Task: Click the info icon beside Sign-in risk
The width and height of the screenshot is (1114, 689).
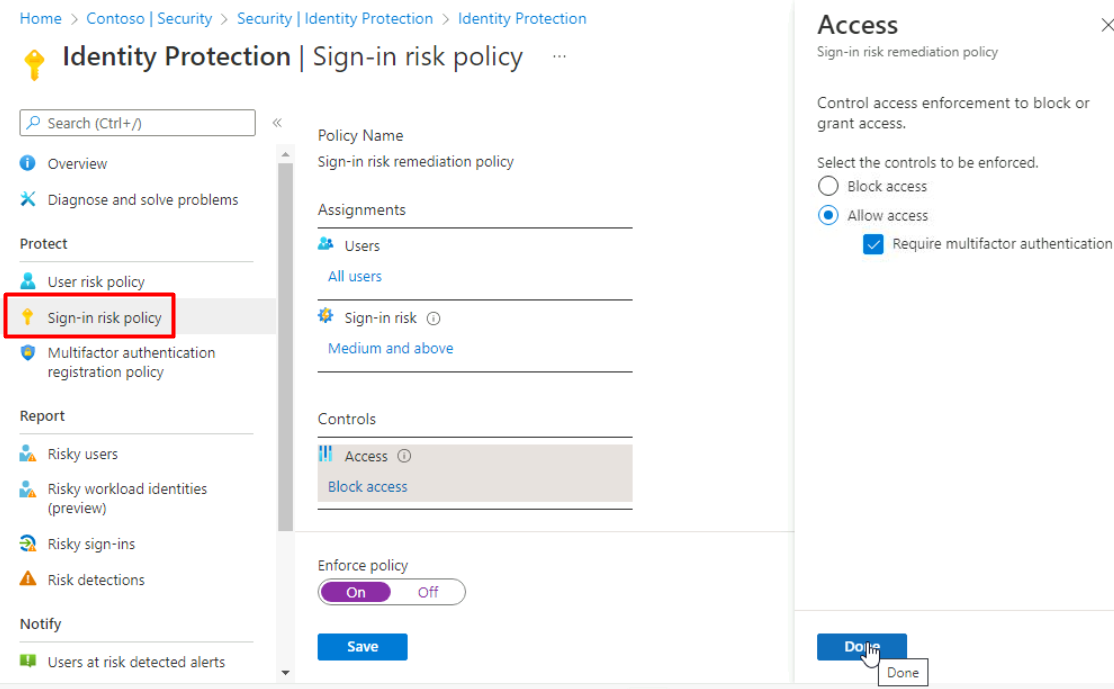Action: pyautogui.click(x=433, y=319)
